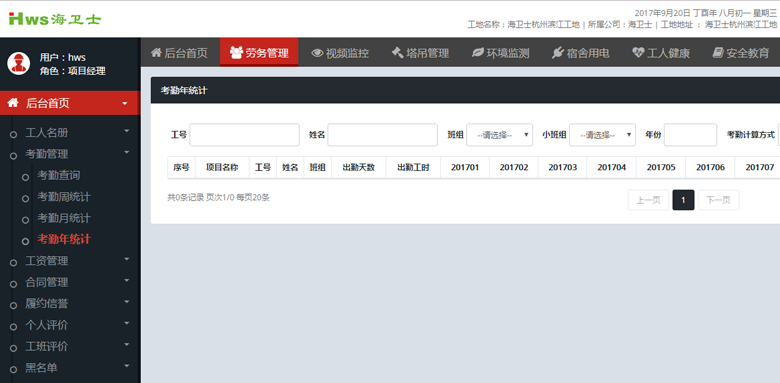
Task: Click the leaf icon on 环境监测 tab
Action: coord(478,52)
